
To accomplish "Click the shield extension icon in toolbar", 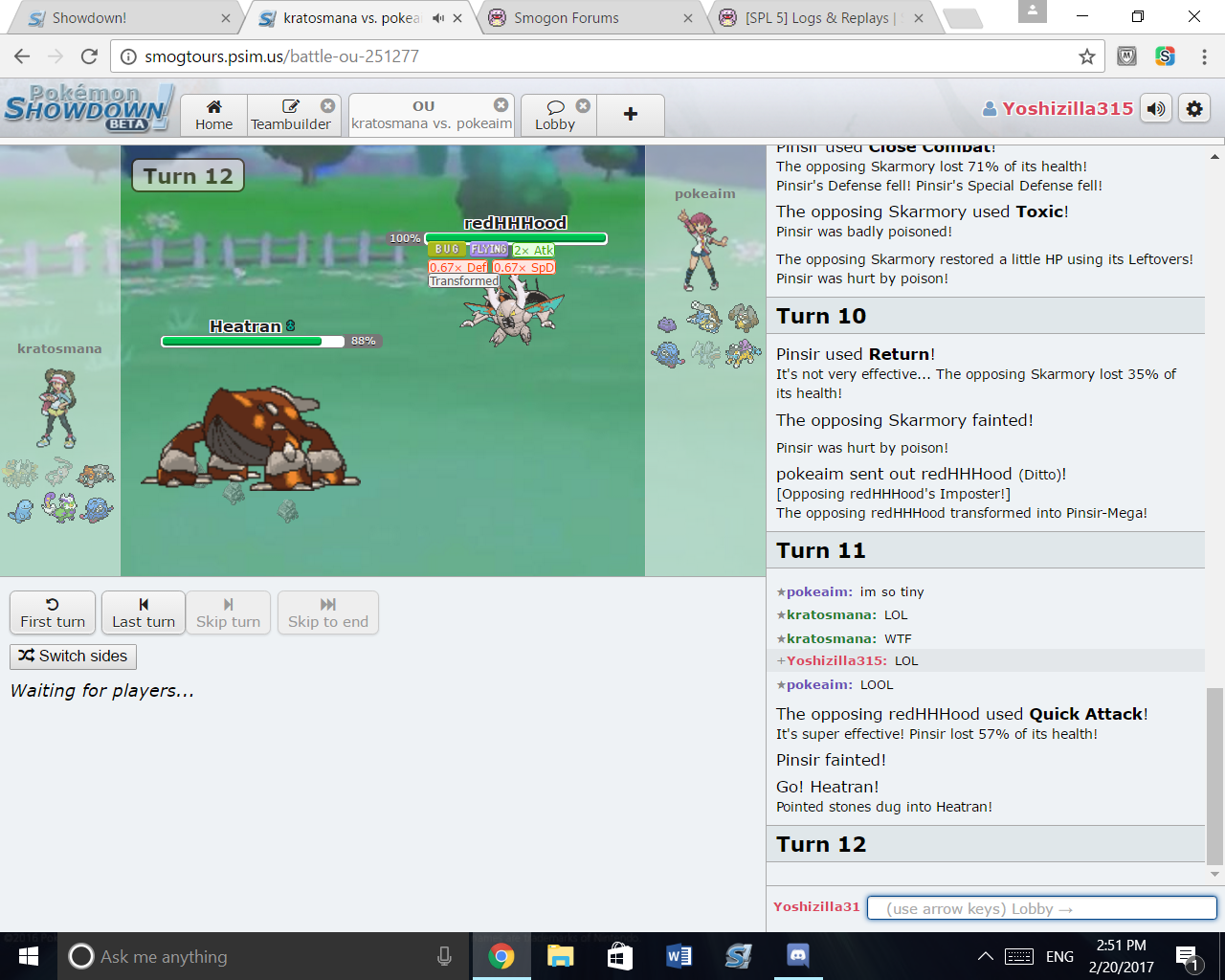I will (1126, 56).
